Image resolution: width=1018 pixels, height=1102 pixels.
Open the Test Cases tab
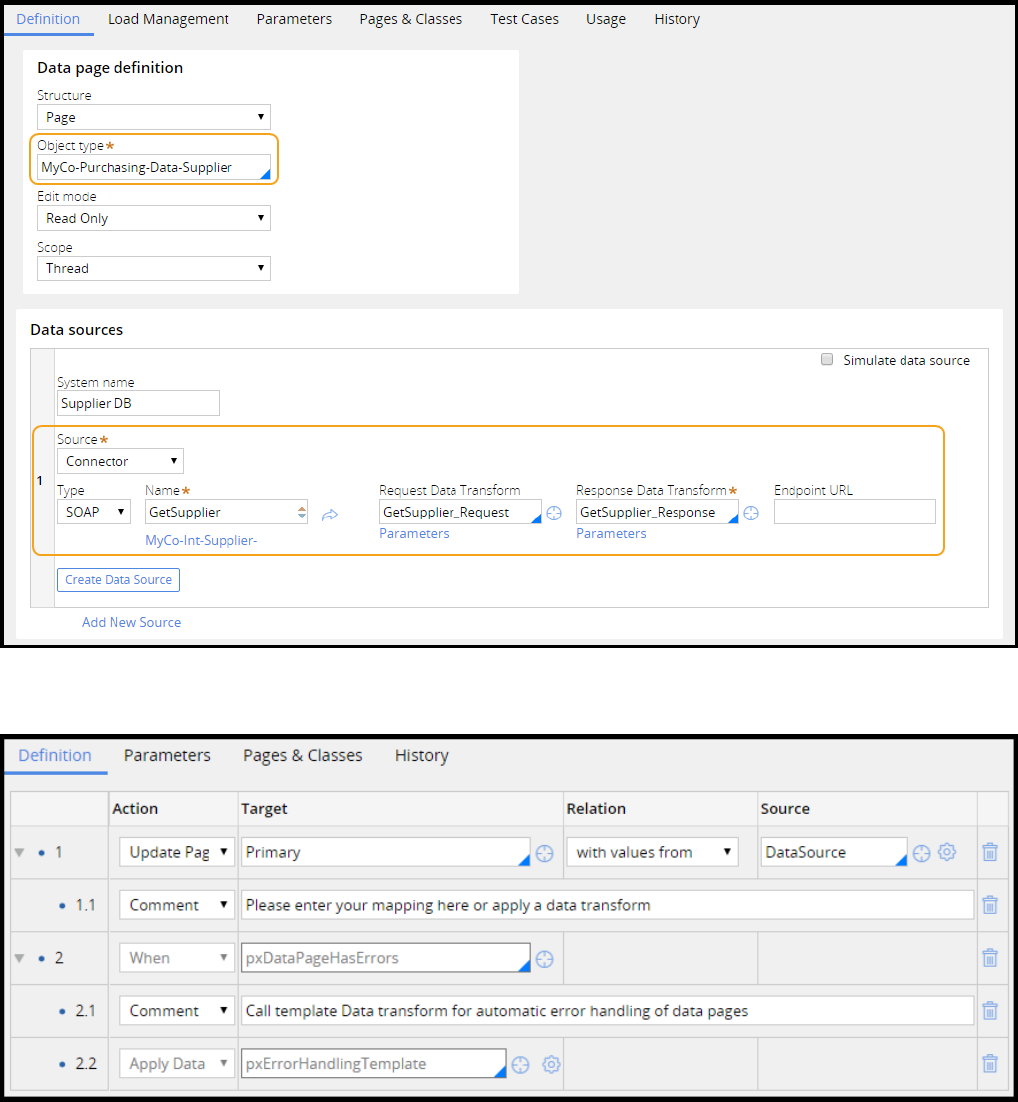point(524,19)
